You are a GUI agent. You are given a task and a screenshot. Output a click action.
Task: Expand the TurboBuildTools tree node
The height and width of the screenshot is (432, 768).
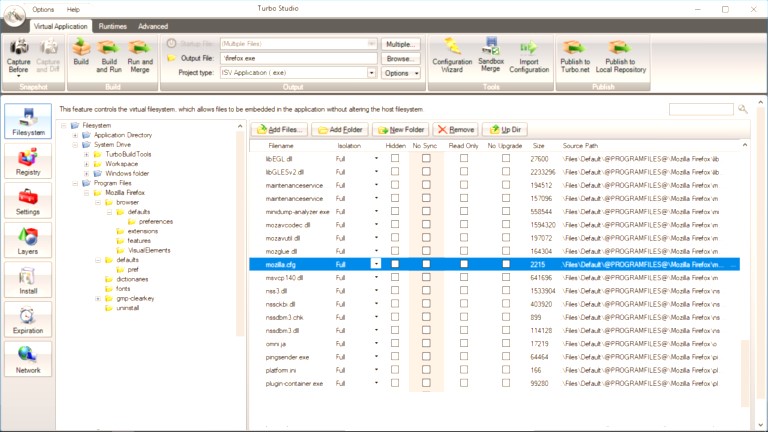(x=86, y=154)
